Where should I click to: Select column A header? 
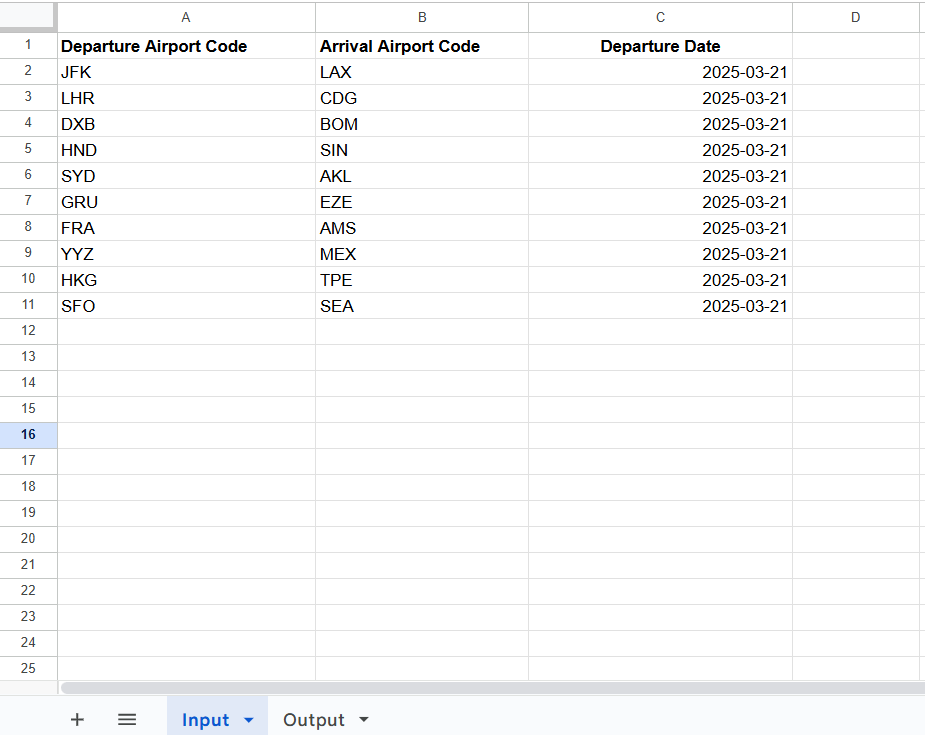pos(186,18)
